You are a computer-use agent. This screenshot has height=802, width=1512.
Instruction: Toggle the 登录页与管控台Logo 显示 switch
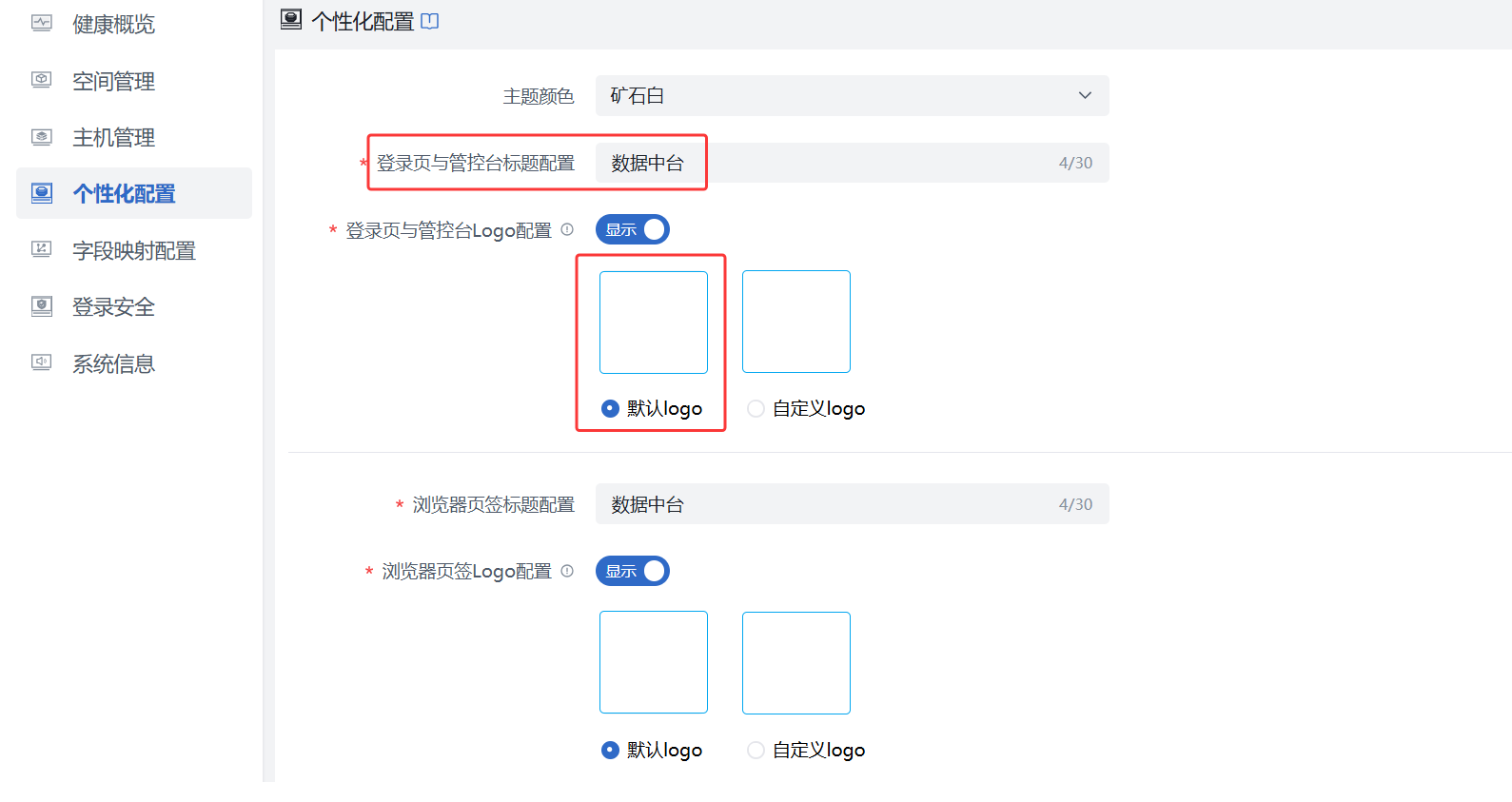(x=633, y=229)
